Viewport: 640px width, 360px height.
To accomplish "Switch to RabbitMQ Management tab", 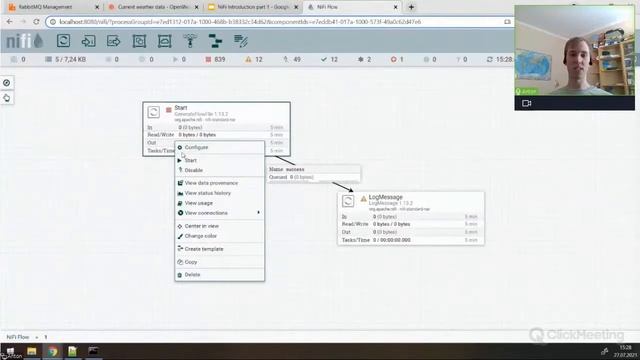I will point(53,7).
